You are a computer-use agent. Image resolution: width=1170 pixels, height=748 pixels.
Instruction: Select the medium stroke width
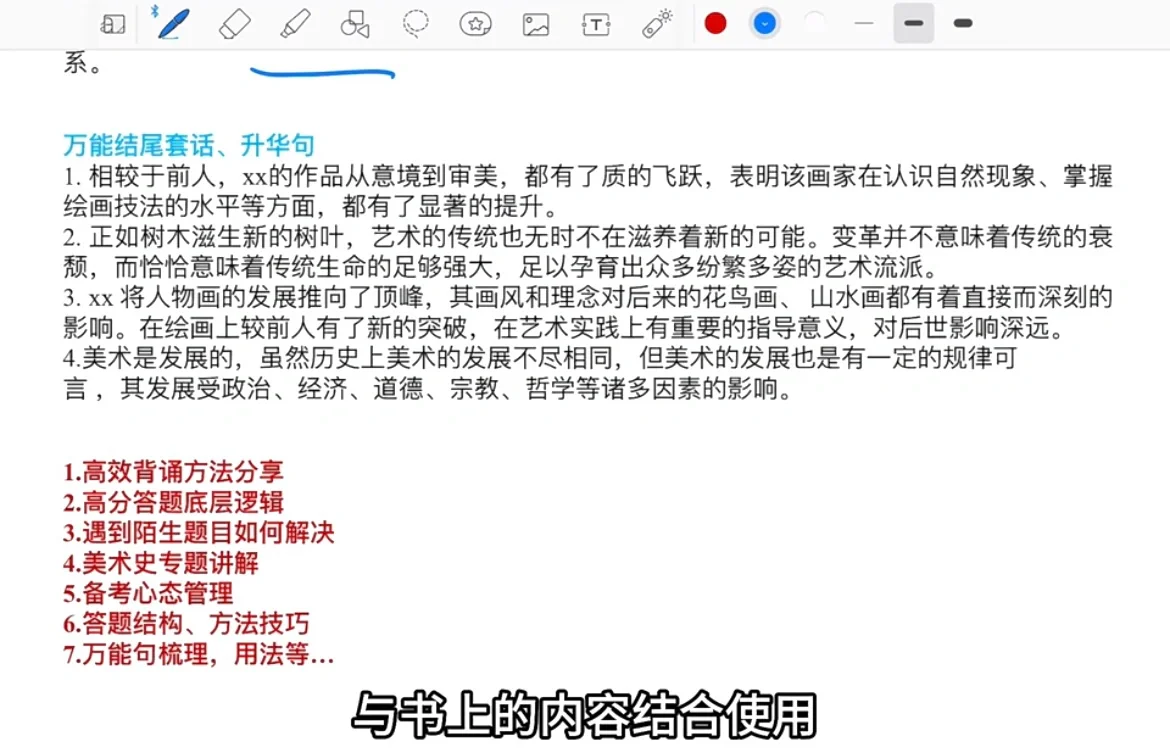coord(913,23)
